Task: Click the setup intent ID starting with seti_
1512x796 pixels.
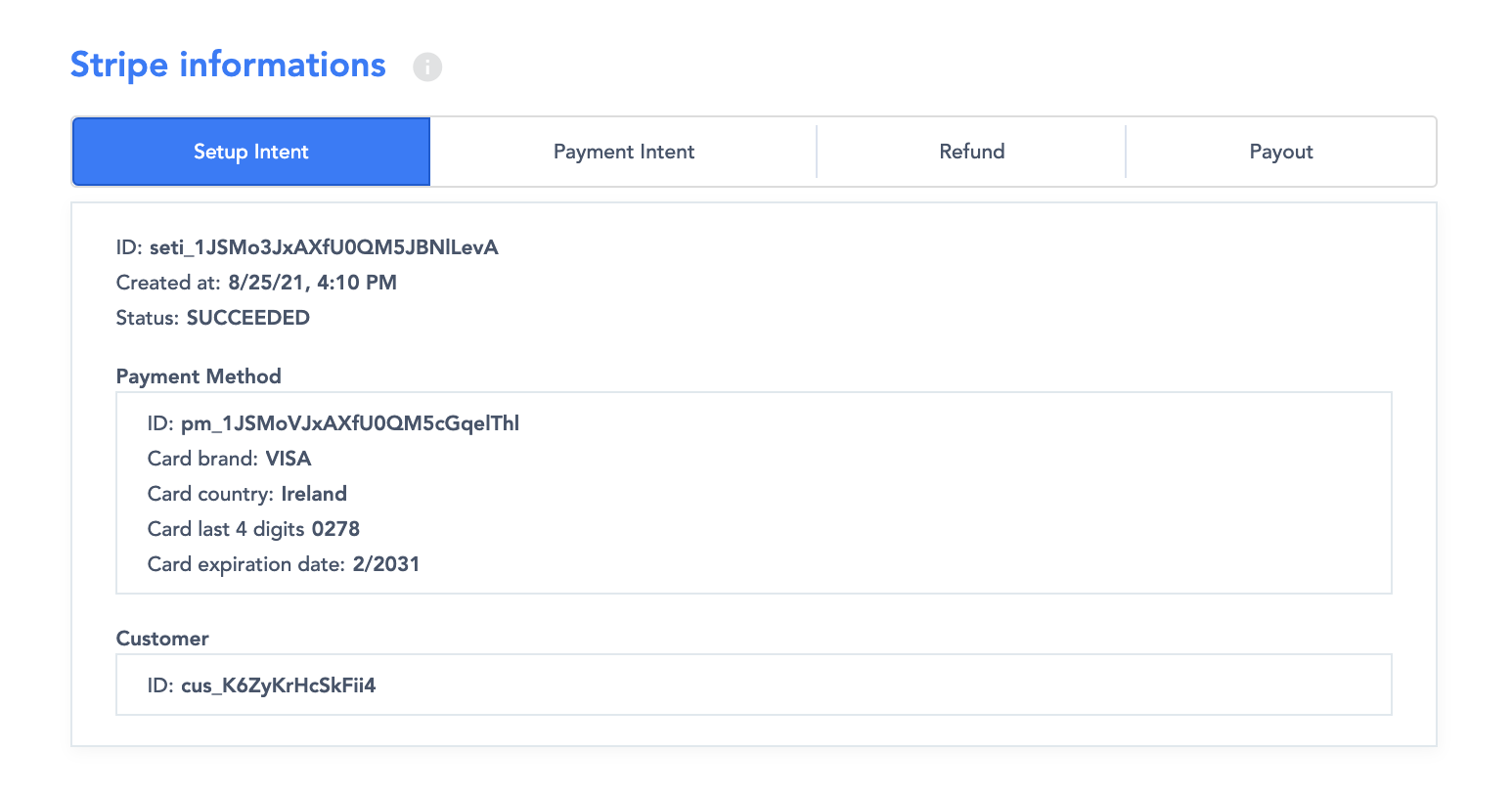Action: [324, 247]
